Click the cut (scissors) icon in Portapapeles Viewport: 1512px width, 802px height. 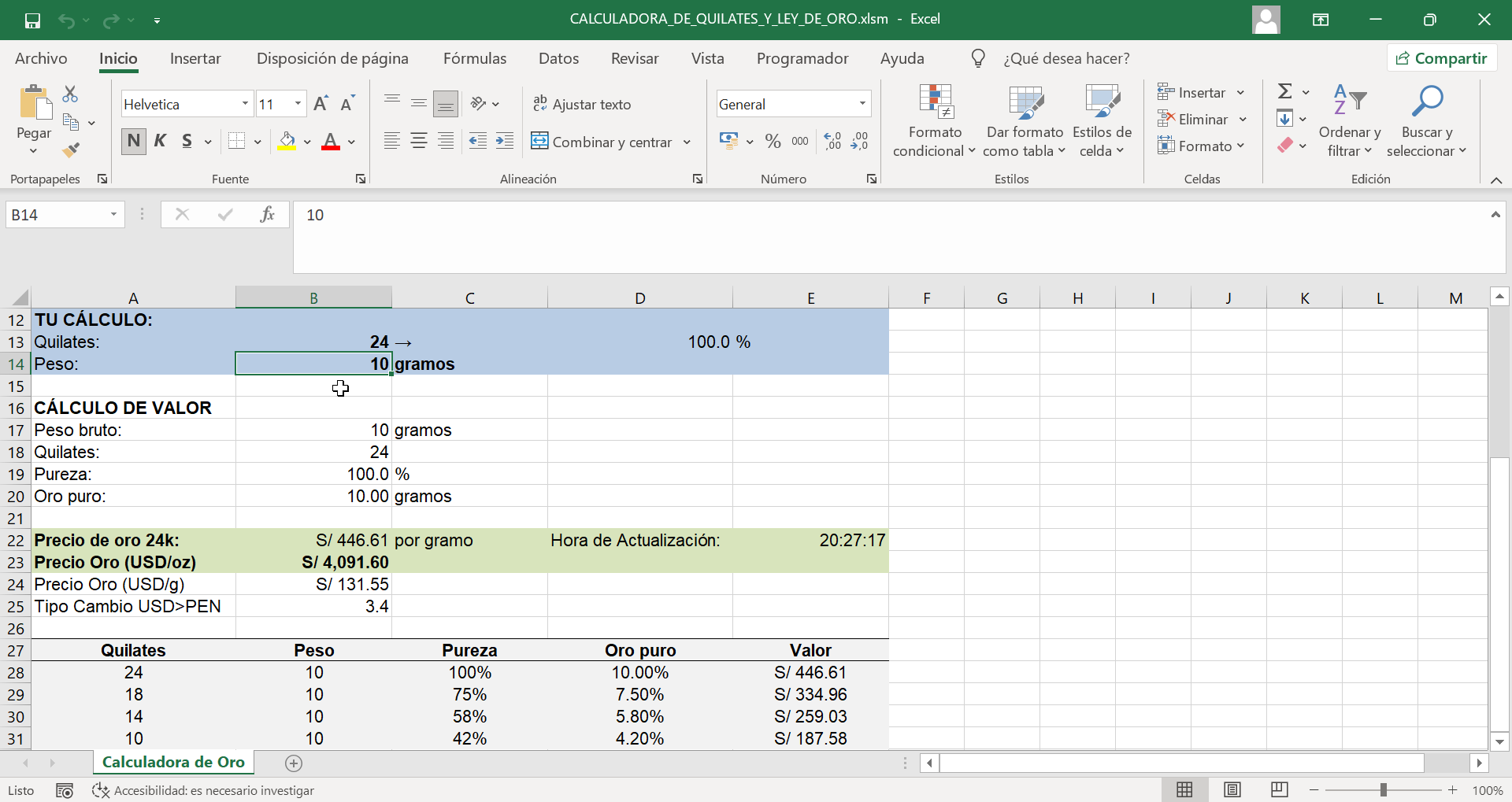pyautogui.click(x=70, y=93)
